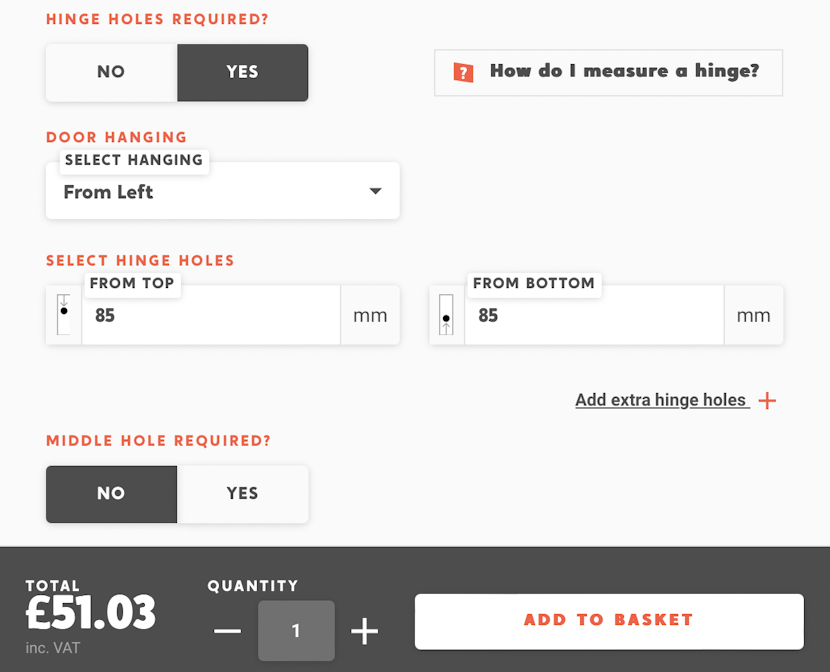Open the Select Hanging dropdown
The image size is (830, 672).
click(222, 191)
